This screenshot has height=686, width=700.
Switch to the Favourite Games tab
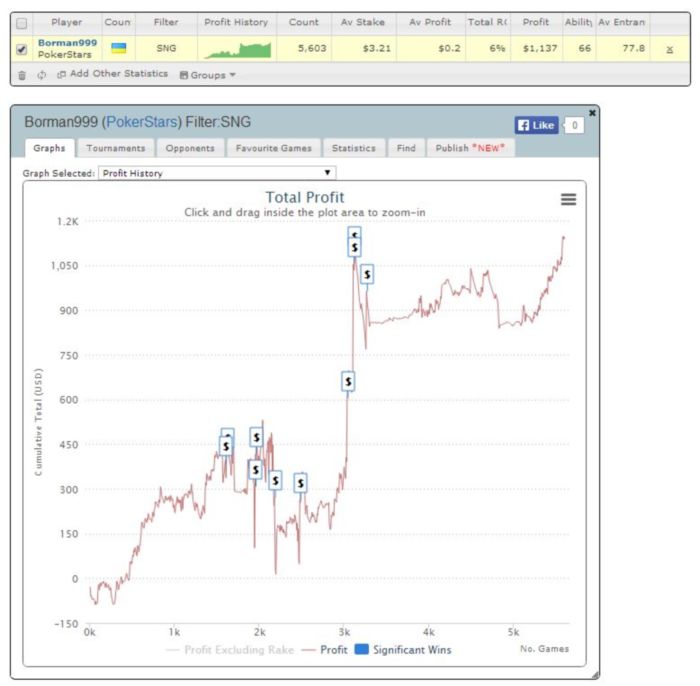click(274, 148)
